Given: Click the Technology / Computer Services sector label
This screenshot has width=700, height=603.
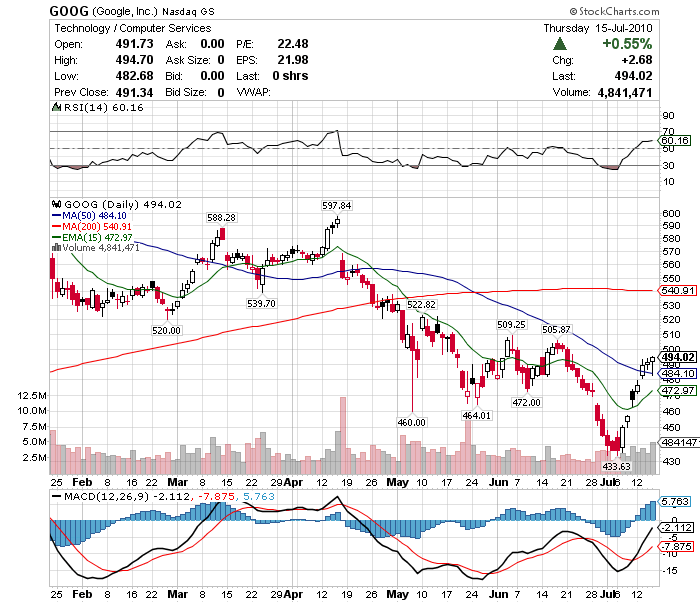Looking at the screenshot, I should coord(133,28).
